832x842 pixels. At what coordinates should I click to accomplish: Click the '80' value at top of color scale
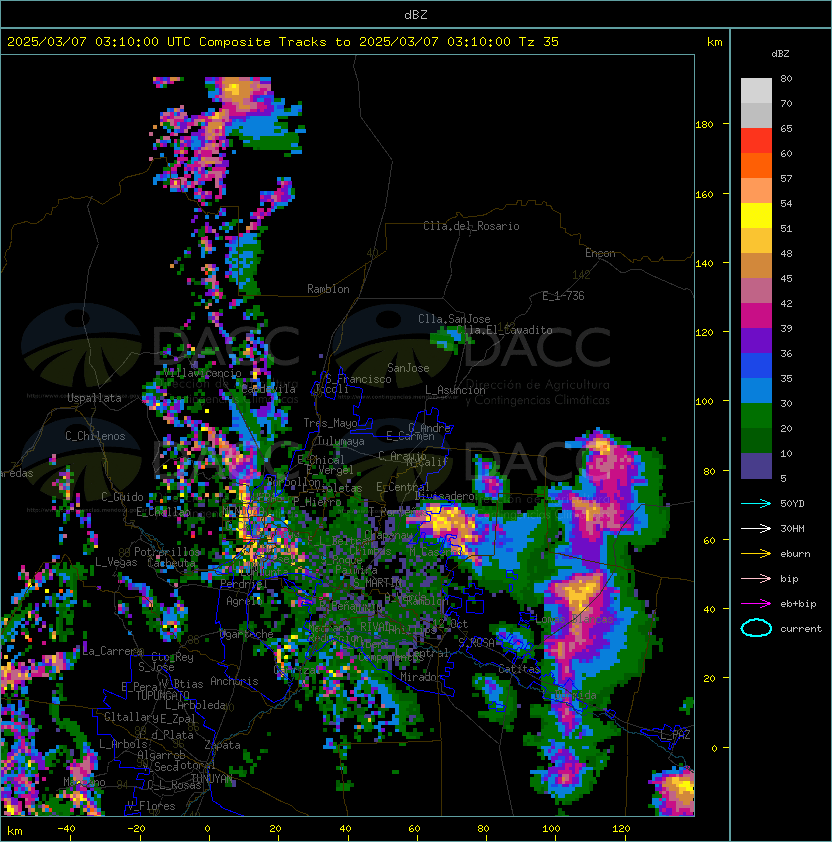tap(786, 78)
